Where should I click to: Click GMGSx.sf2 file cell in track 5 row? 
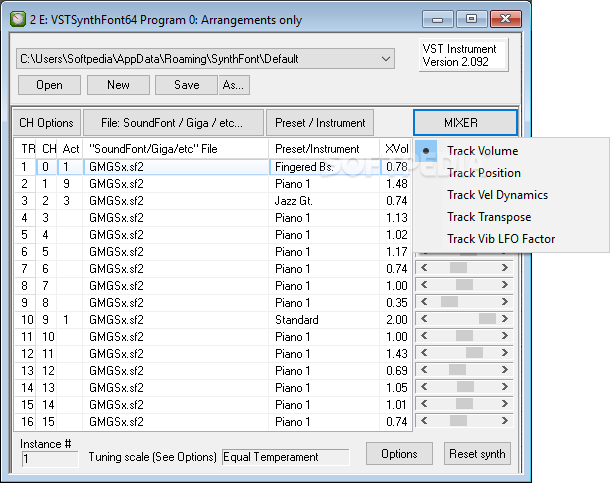(x=176, y=235)
